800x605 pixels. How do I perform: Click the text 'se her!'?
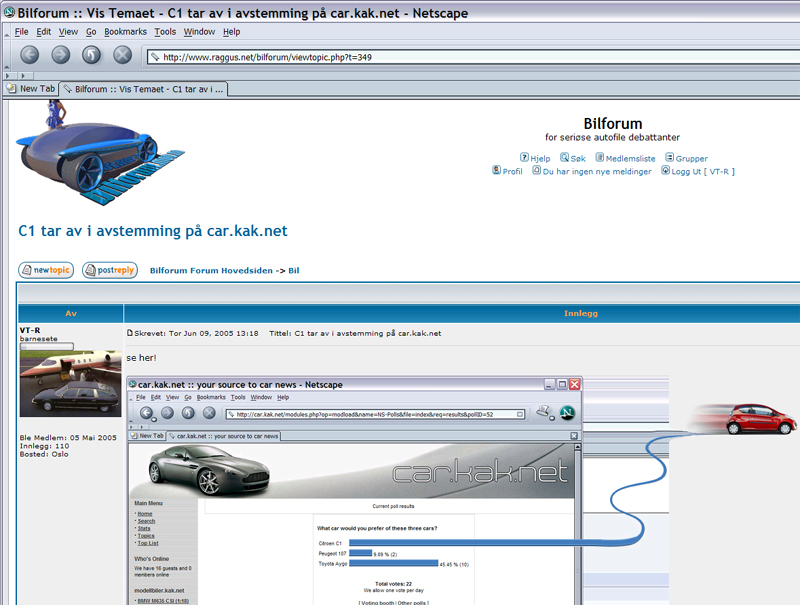[x=141, y=358]
